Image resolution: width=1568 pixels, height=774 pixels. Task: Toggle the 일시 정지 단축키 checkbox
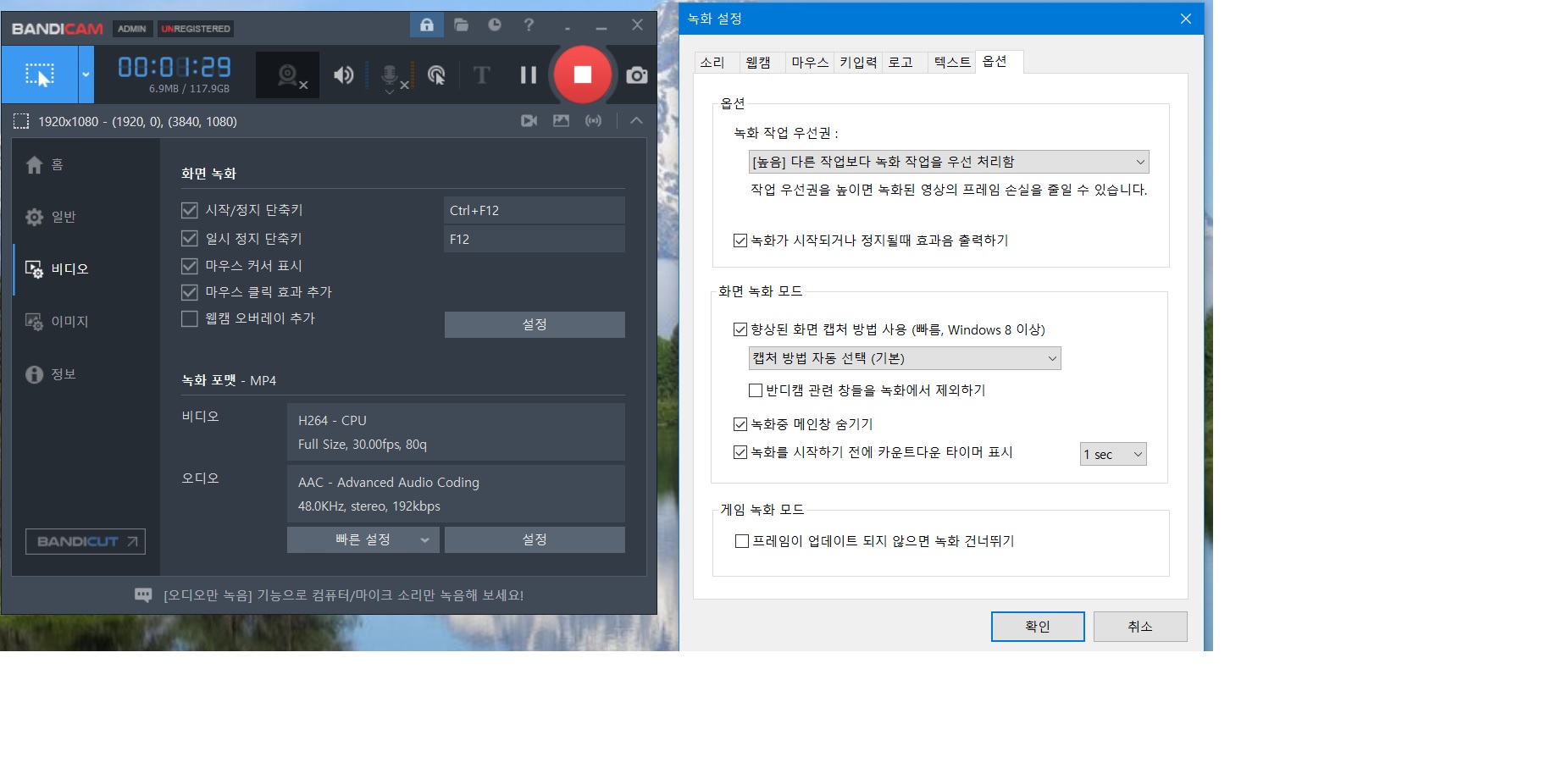(190, 239)
